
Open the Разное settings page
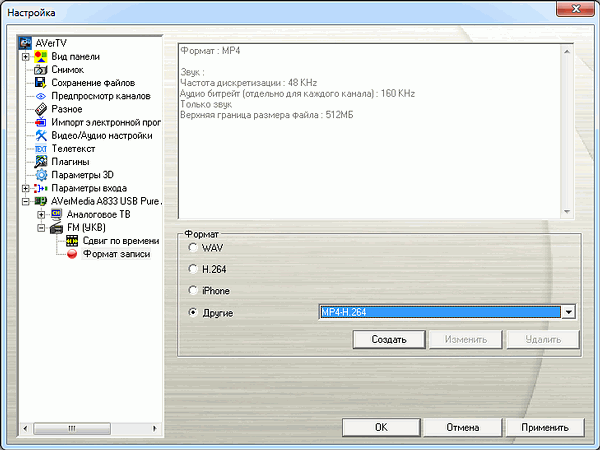click(x=67, y=109)
